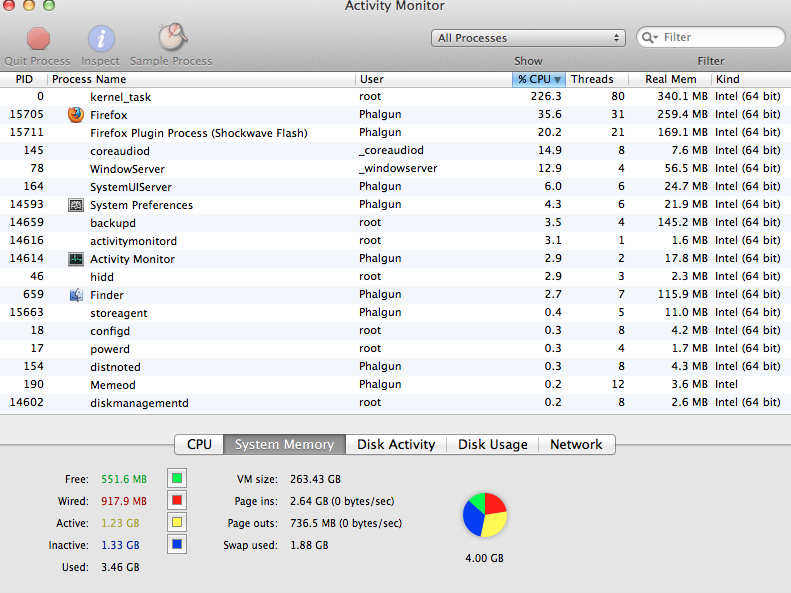Click the PID 15711 cell
The width and height of the screenshot is (791, 593).
(27, 133)
